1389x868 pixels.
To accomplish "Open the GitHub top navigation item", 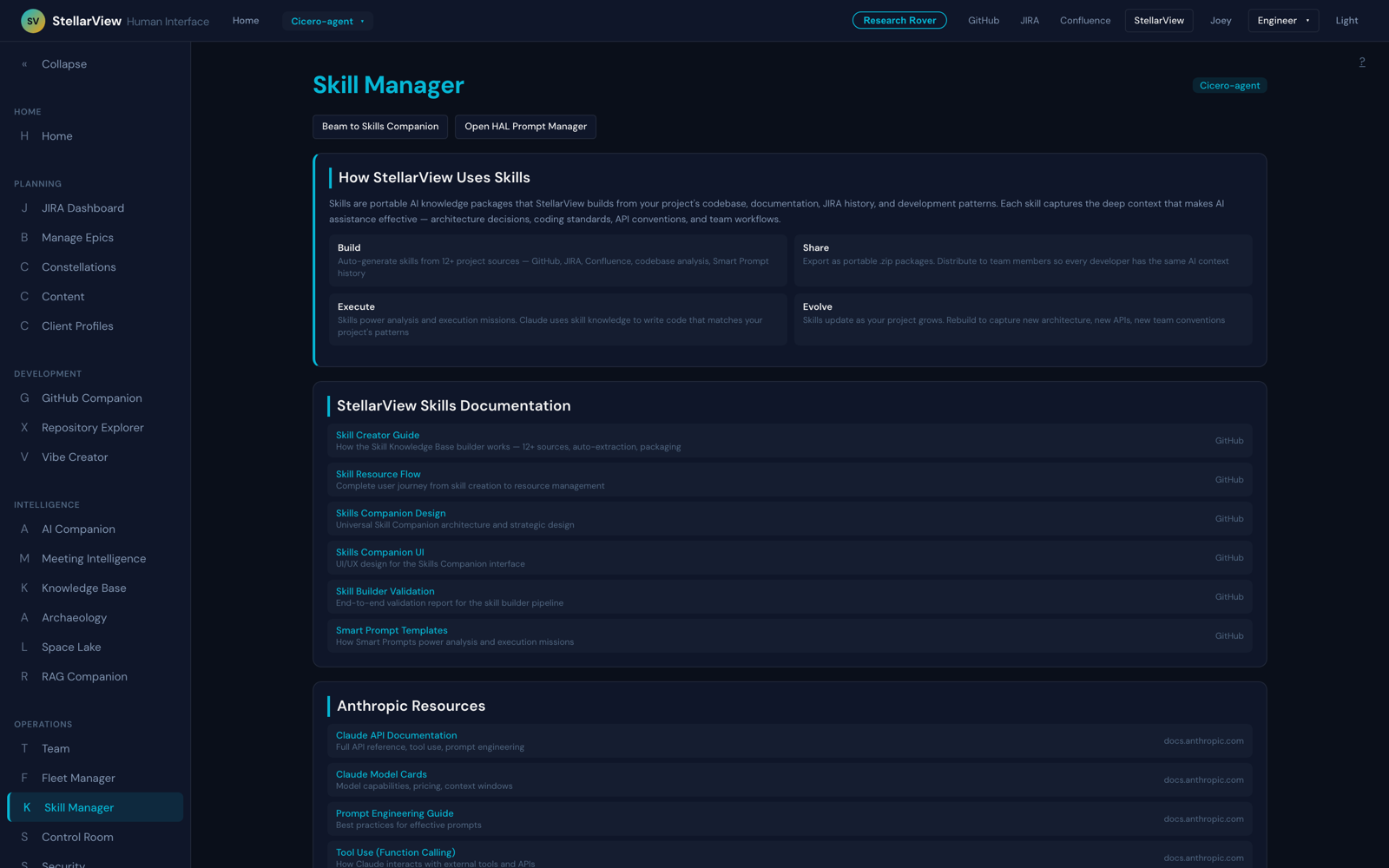I will (x=984, y=21).
